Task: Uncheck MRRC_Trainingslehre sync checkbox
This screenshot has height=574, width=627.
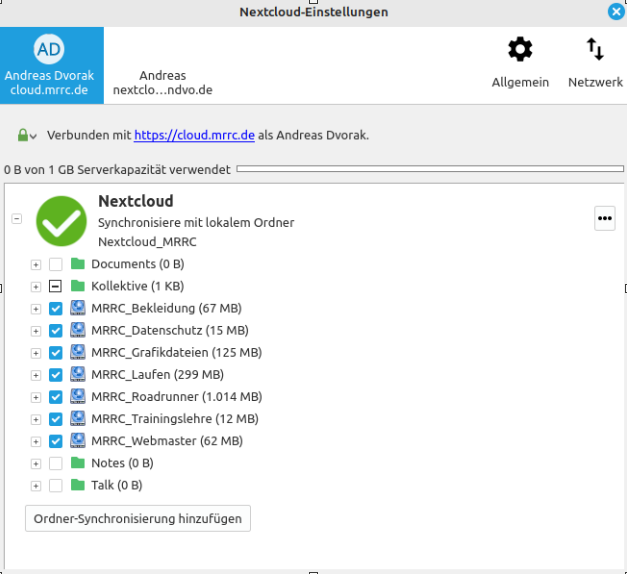Action: (56, 419)
